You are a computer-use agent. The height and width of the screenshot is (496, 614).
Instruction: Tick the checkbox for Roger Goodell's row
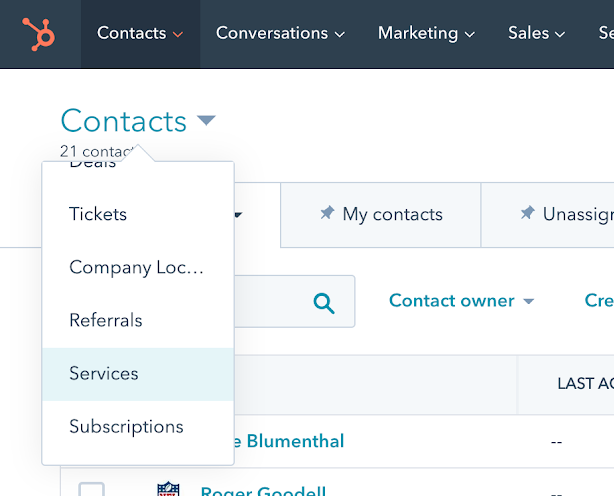[x=91, y=489]
